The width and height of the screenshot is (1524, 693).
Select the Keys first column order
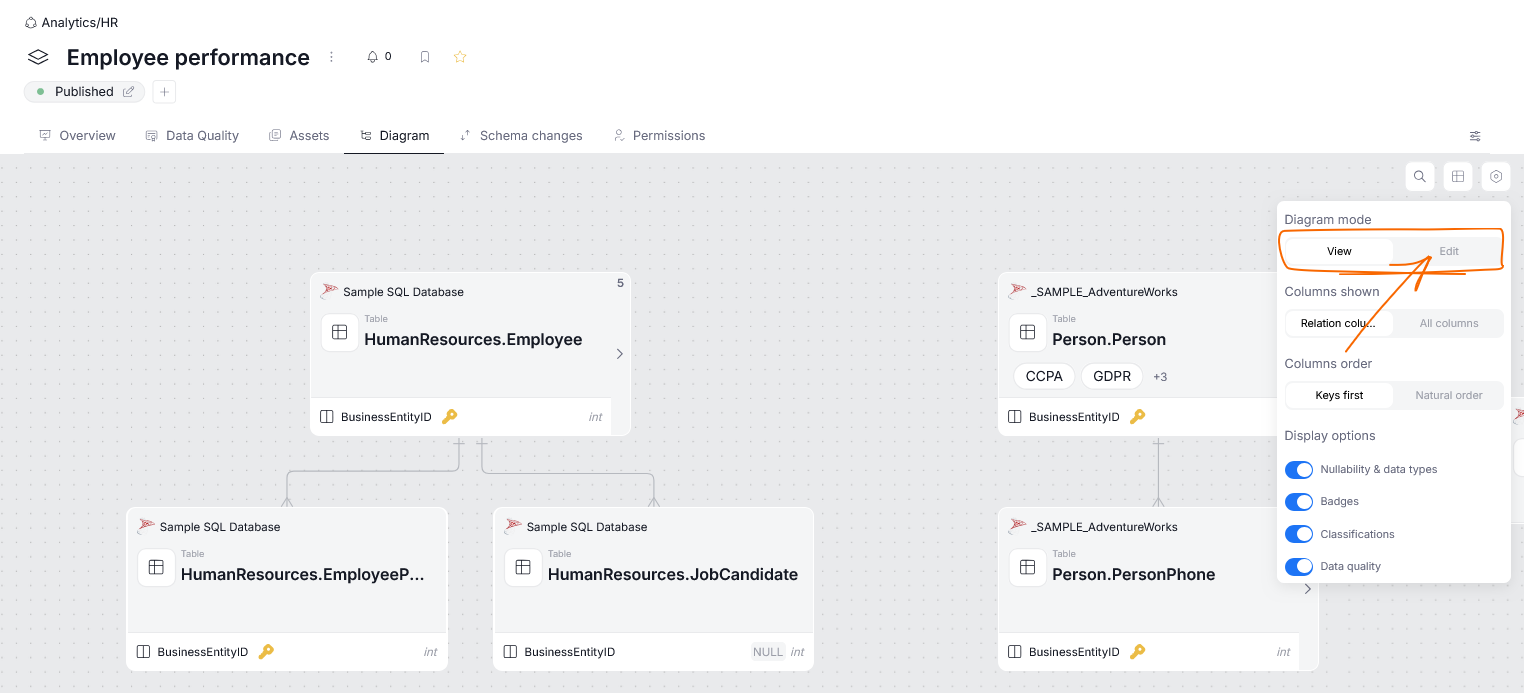coord(1339,395)
